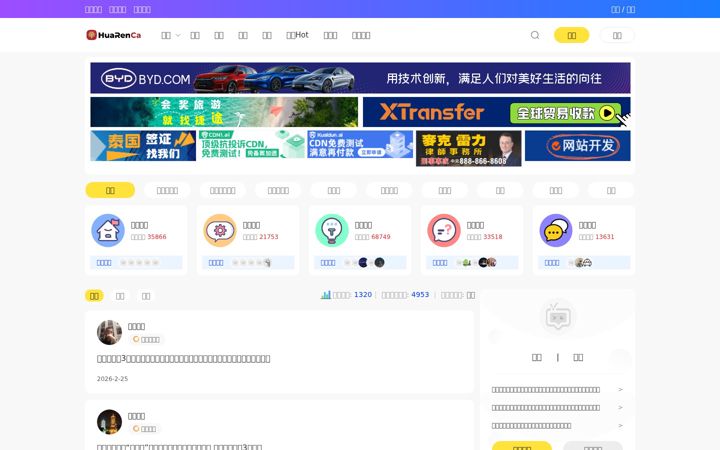720x450 pixels.
Task: Click the post count 13631
Action: [605, 237]
